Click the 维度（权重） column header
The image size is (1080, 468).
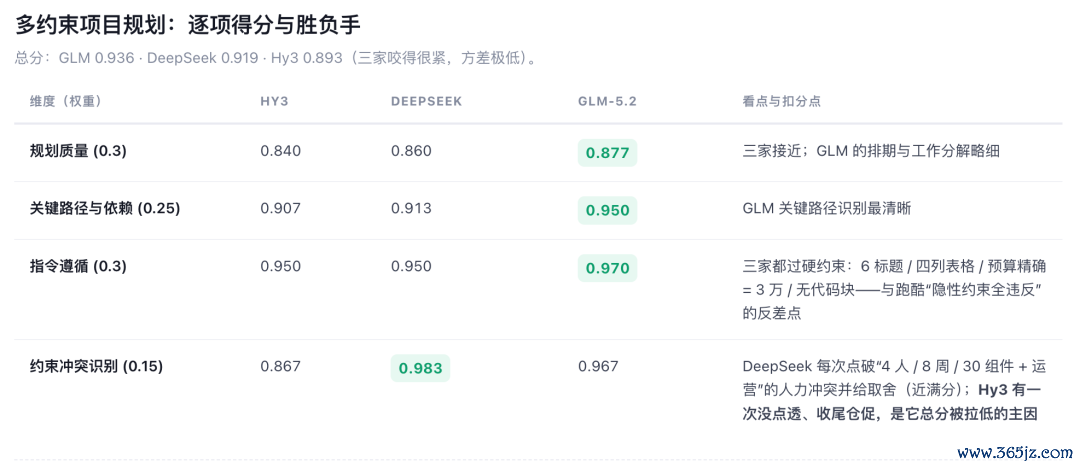click(66, 101)
